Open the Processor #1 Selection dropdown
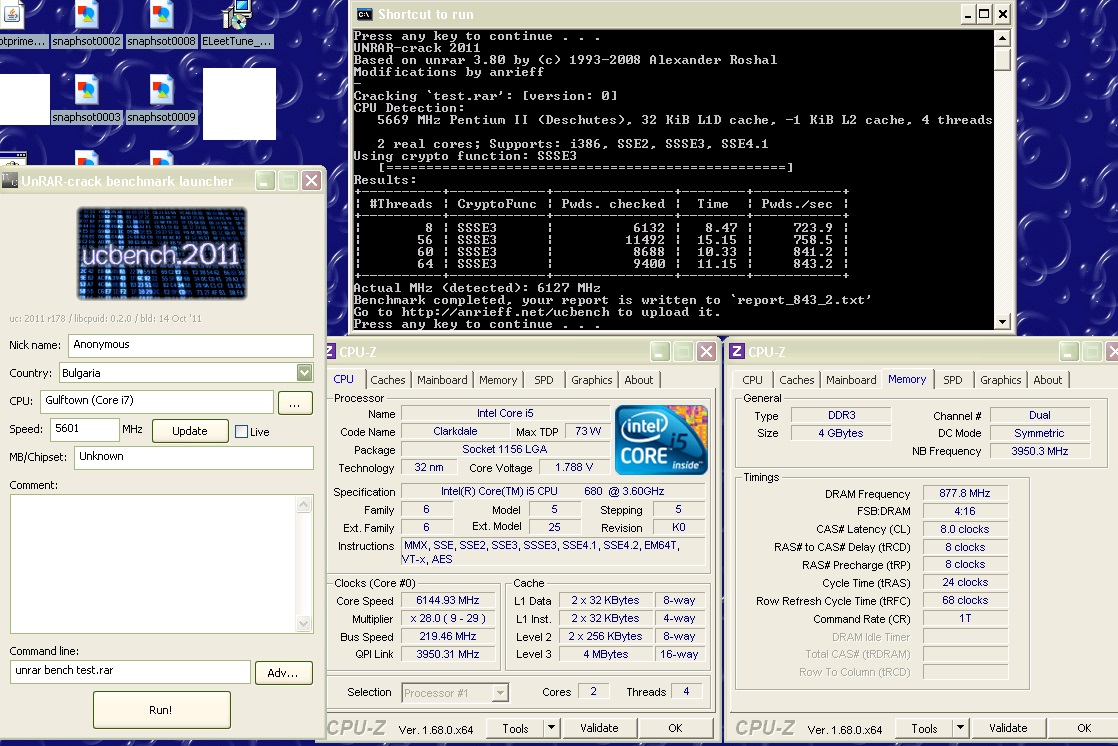The width and height of the screenshot is (1118, 746). click(x=501, y=693)
